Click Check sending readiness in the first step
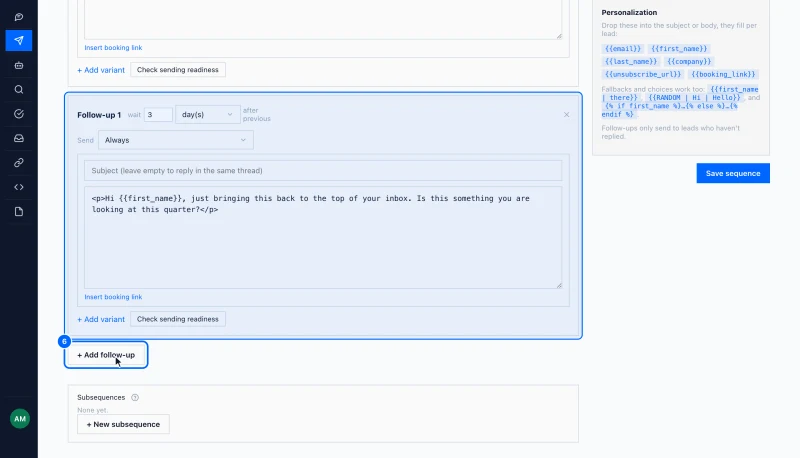 coord(178,70)
